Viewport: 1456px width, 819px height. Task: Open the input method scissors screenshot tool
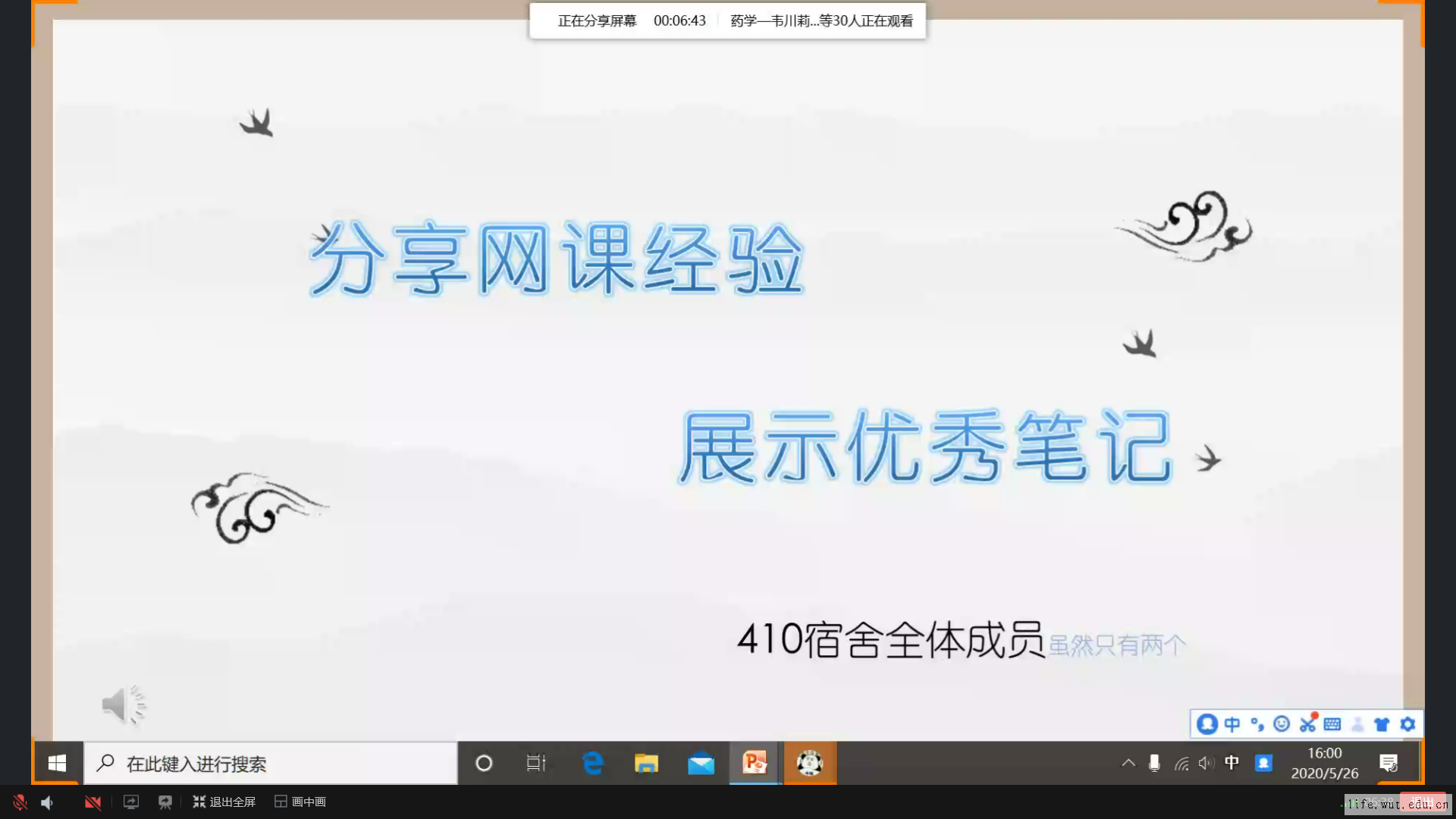[x=1307, y=724]
